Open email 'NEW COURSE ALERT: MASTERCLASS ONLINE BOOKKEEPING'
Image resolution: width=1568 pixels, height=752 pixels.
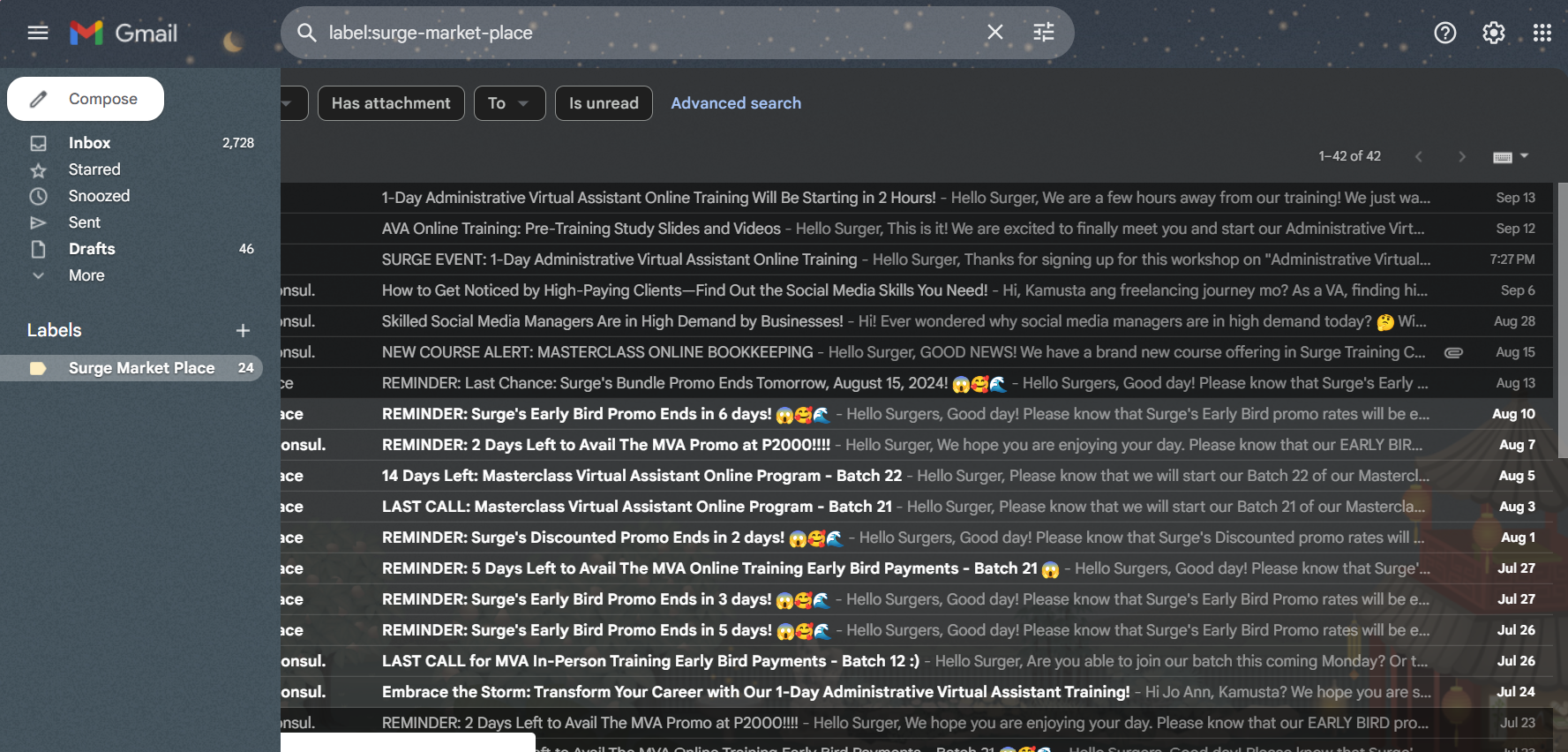[x=917, y=352]
